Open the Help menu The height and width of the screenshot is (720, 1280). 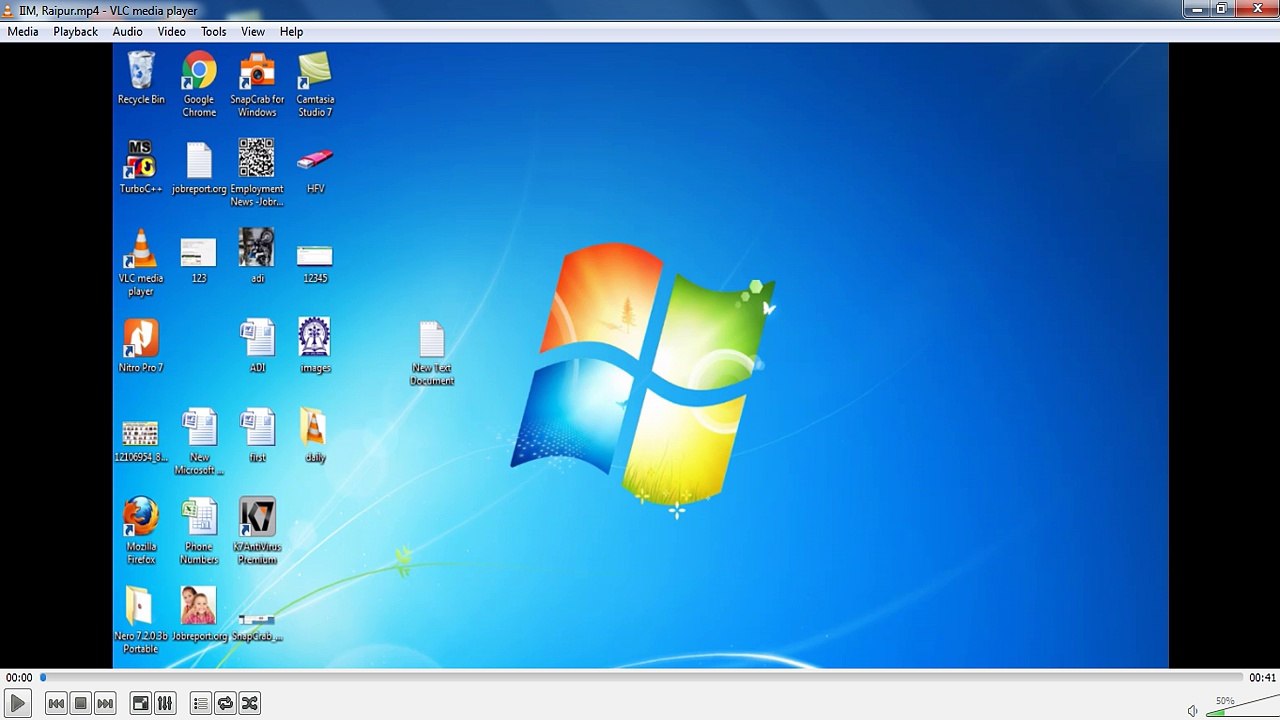click(291, 32)
